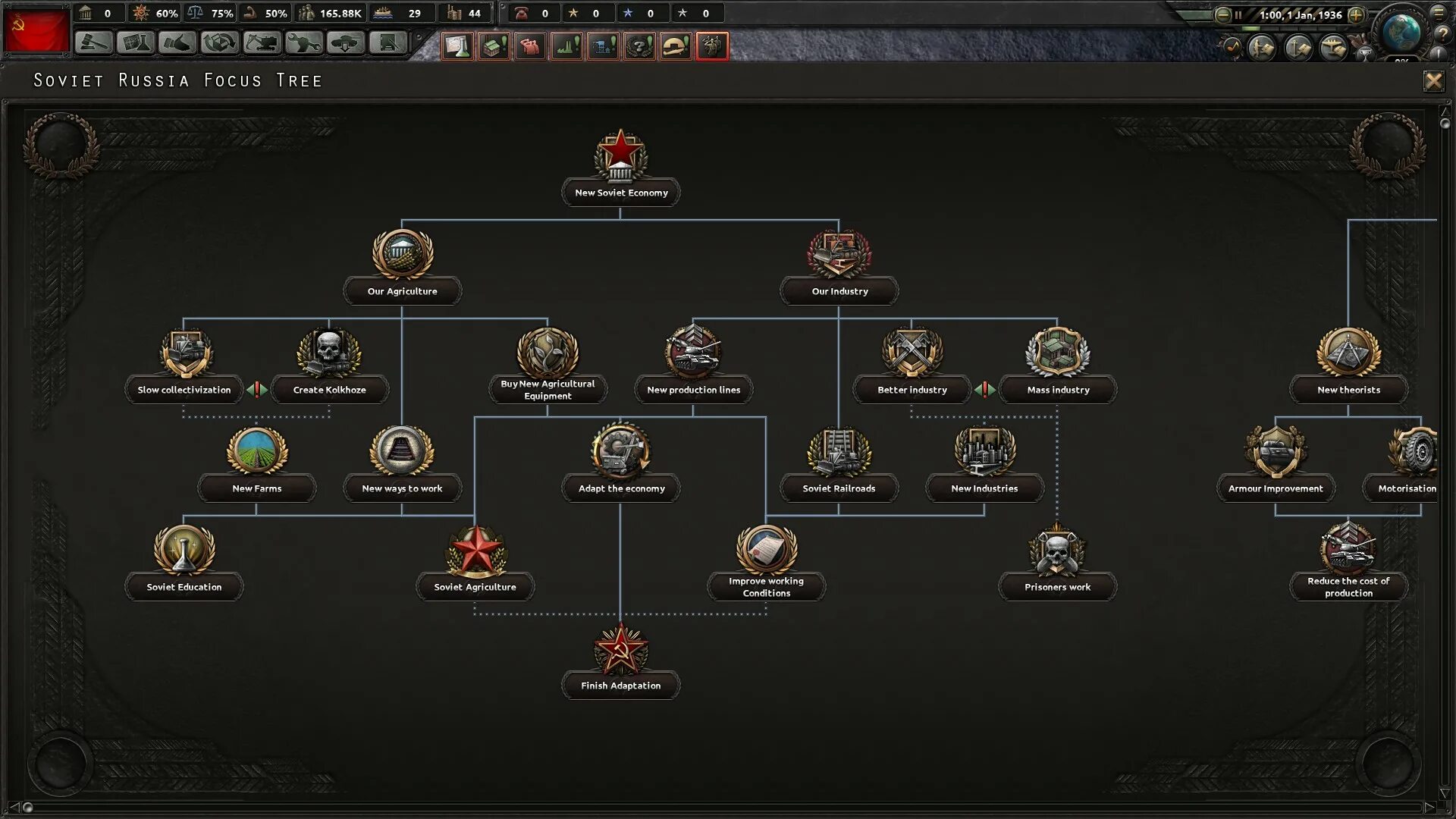Open the achievements trophy icon
Image resolution: width=1456 pixels, height=819 pixels.
click(x=1364, y=54)
